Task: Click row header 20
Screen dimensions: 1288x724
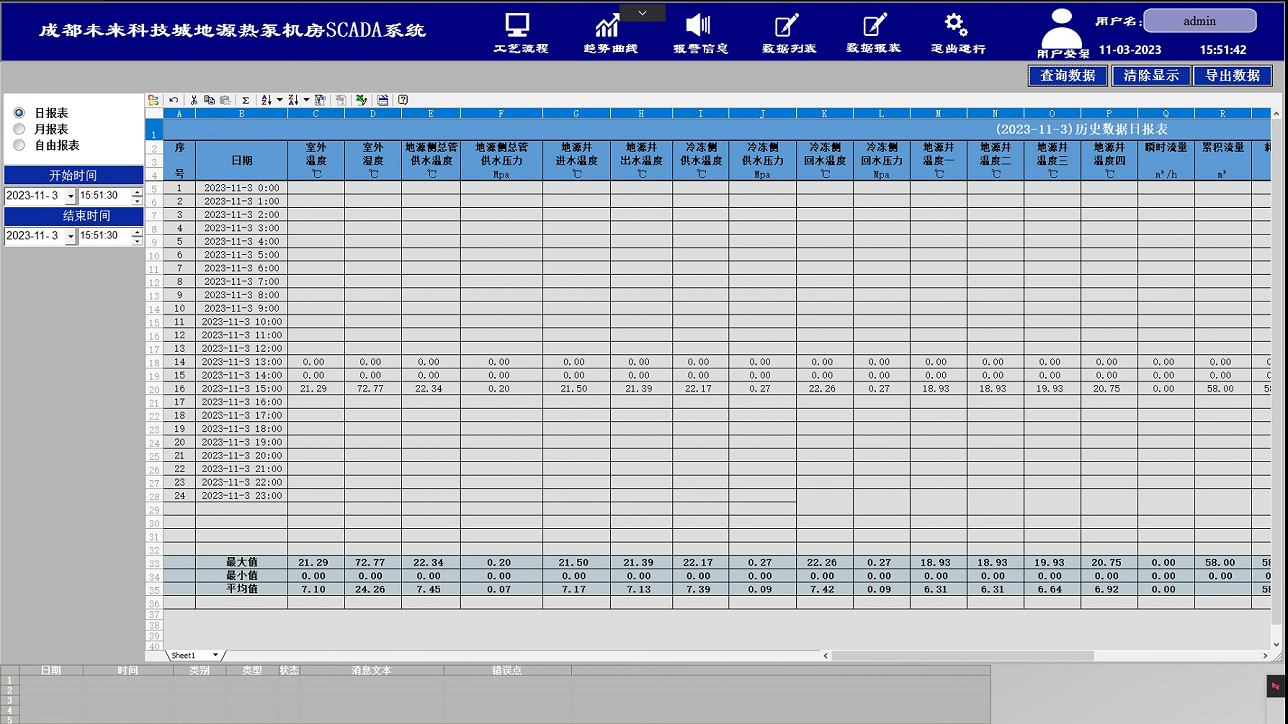Action: click(x=154, y=389)
